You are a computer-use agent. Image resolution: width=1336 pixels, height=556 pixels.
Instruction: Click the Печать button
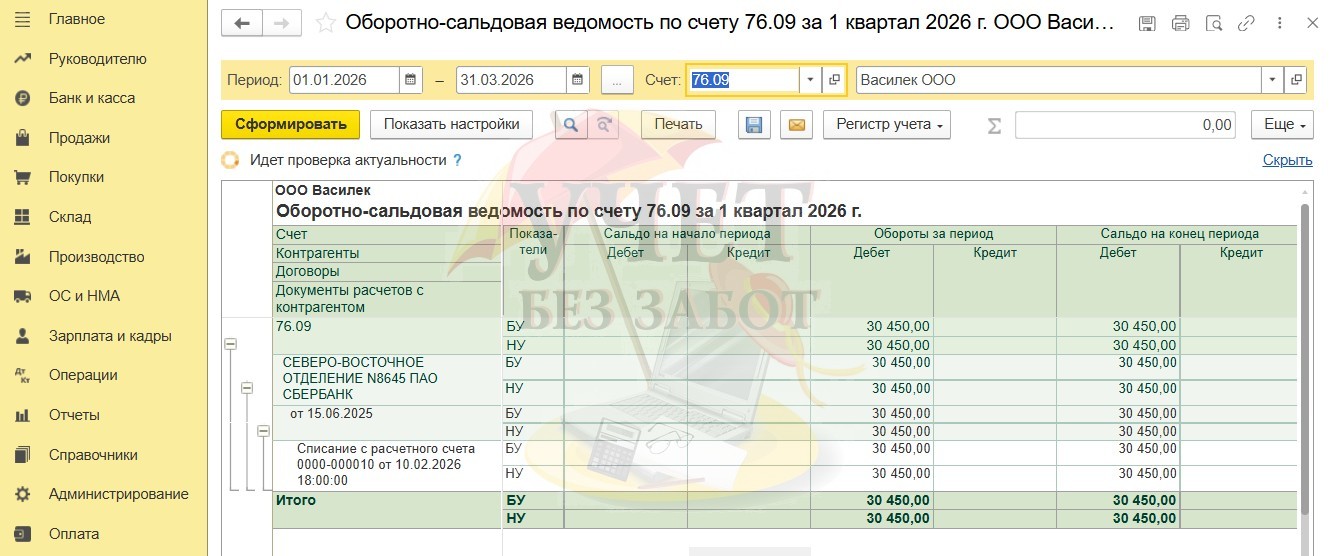678,125
